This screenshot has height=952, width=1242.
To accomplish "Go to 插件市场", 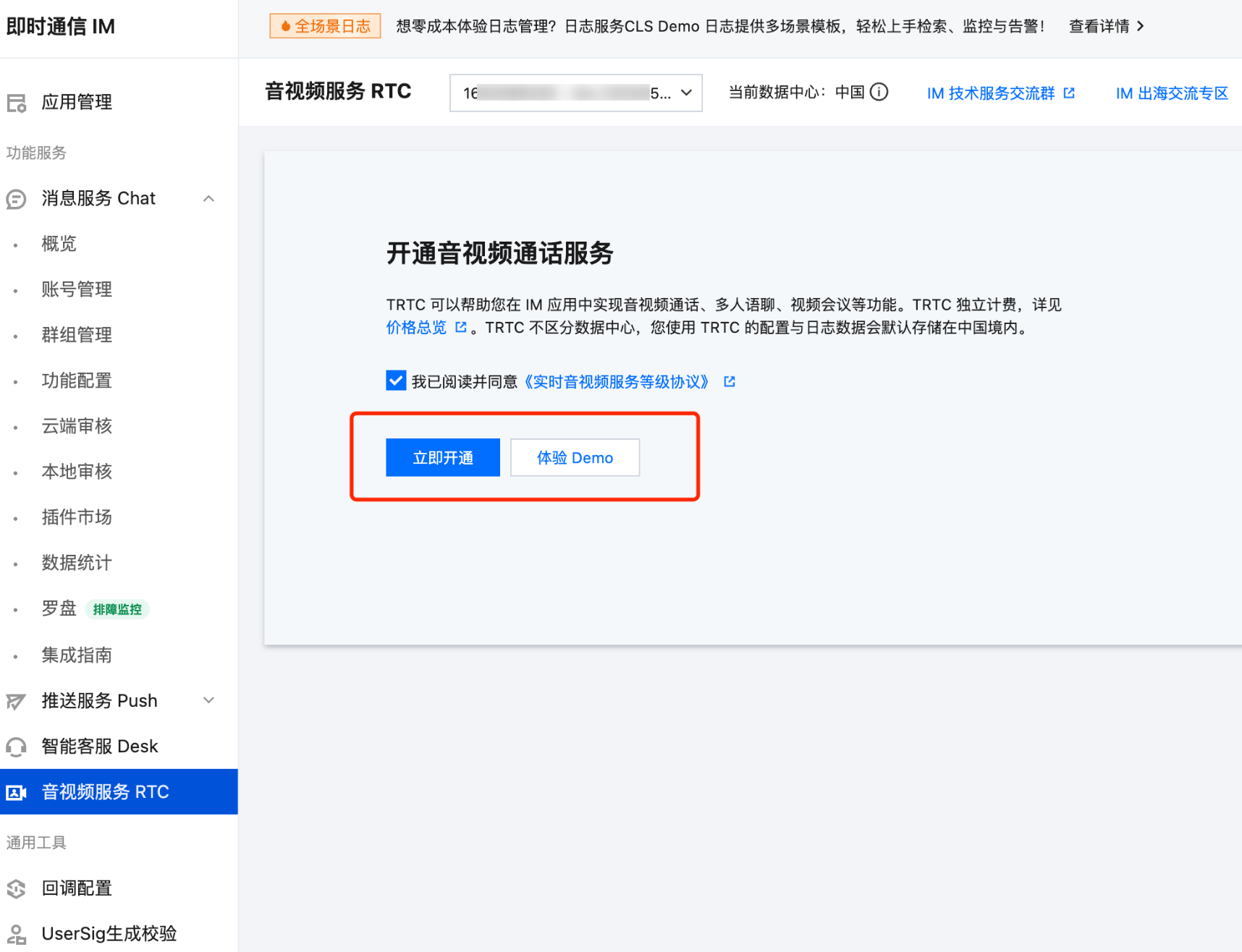I will click(77, 517).
